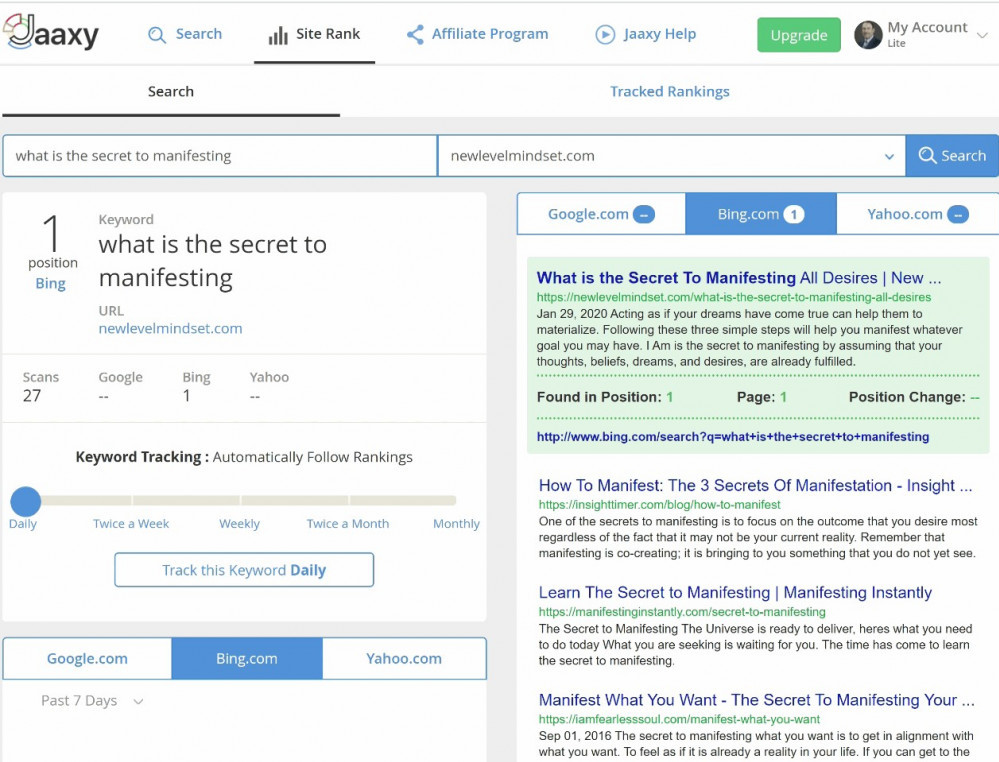Select Twice a Month tracking frequency
This screenshot has width=999, height=762.
pos(348,524)
